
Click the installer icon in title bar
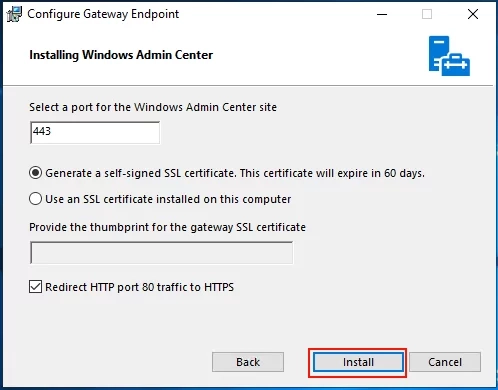click(x=14, y=14)
